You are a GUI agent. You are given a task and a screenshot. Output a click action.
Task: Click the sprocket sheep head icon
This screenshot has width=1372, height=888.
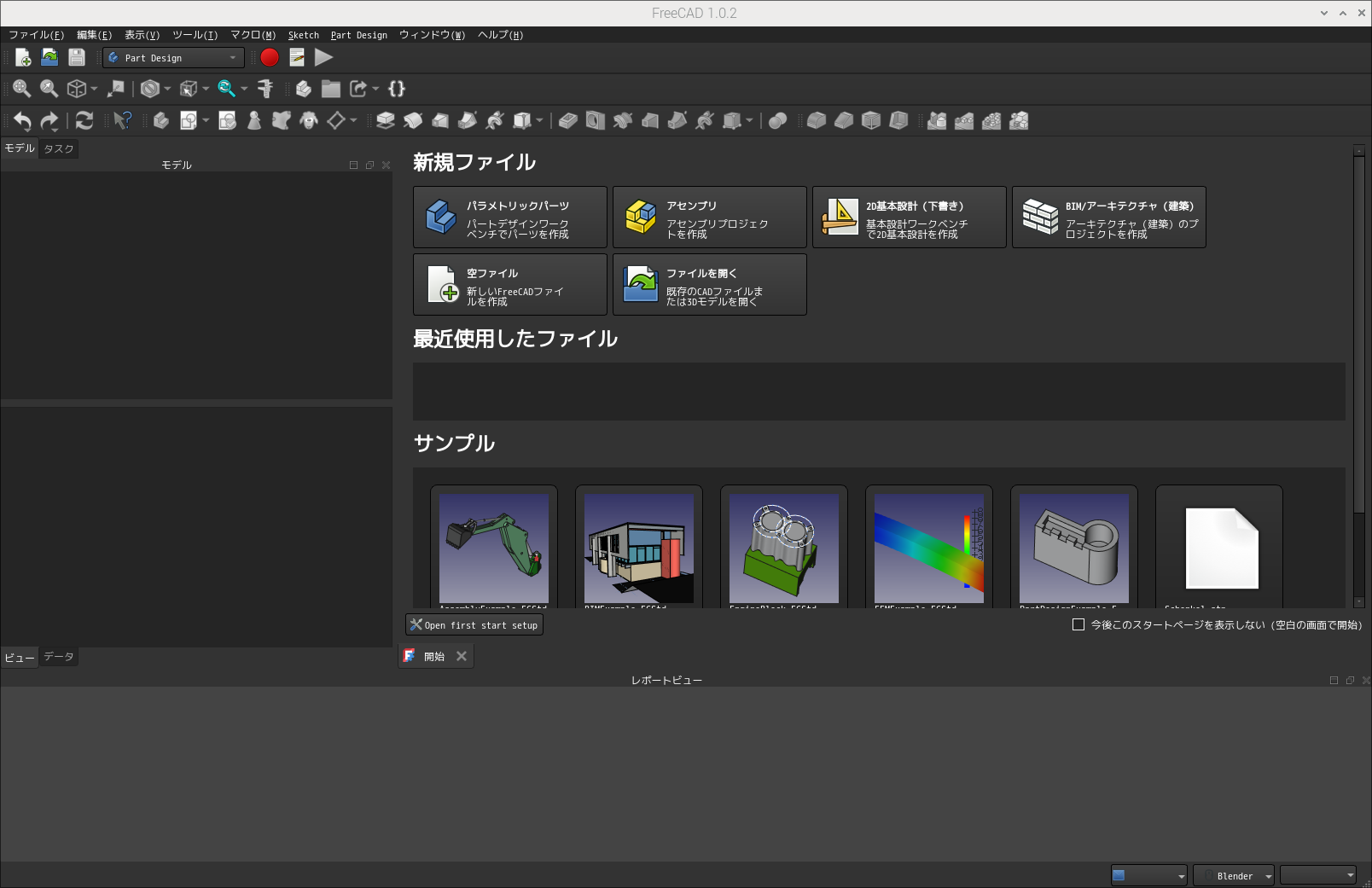pos(309,121)
